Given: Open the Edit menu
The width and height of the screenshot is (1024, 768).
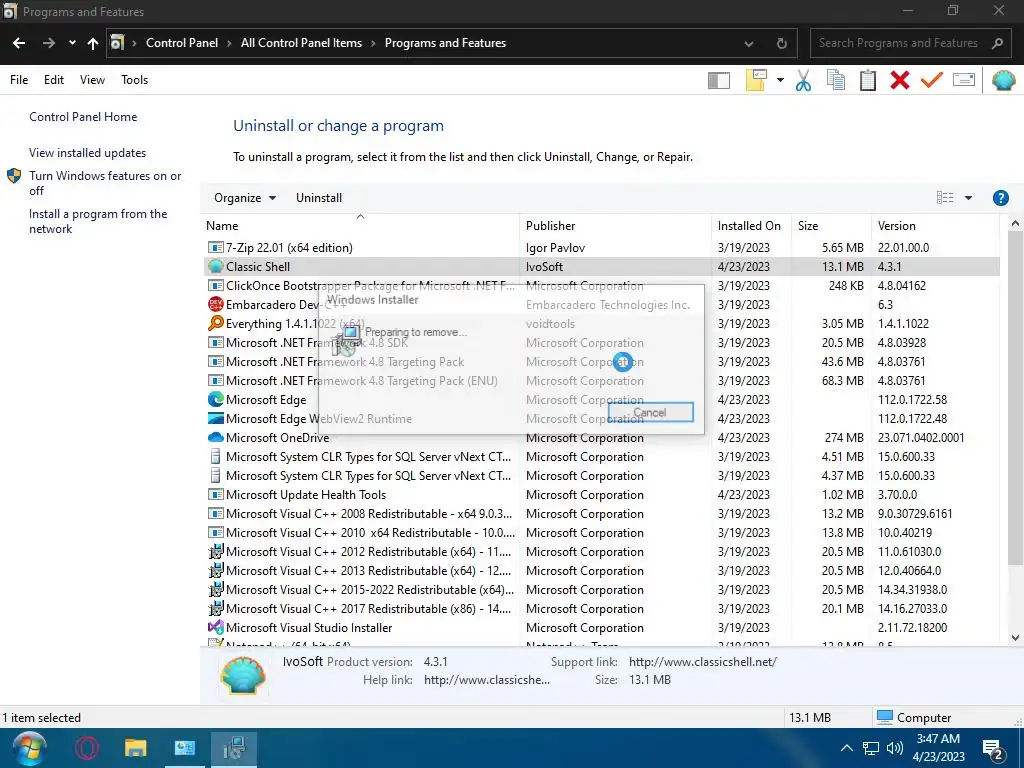Looking at the screenshot, I should click(x=54, y=80).
